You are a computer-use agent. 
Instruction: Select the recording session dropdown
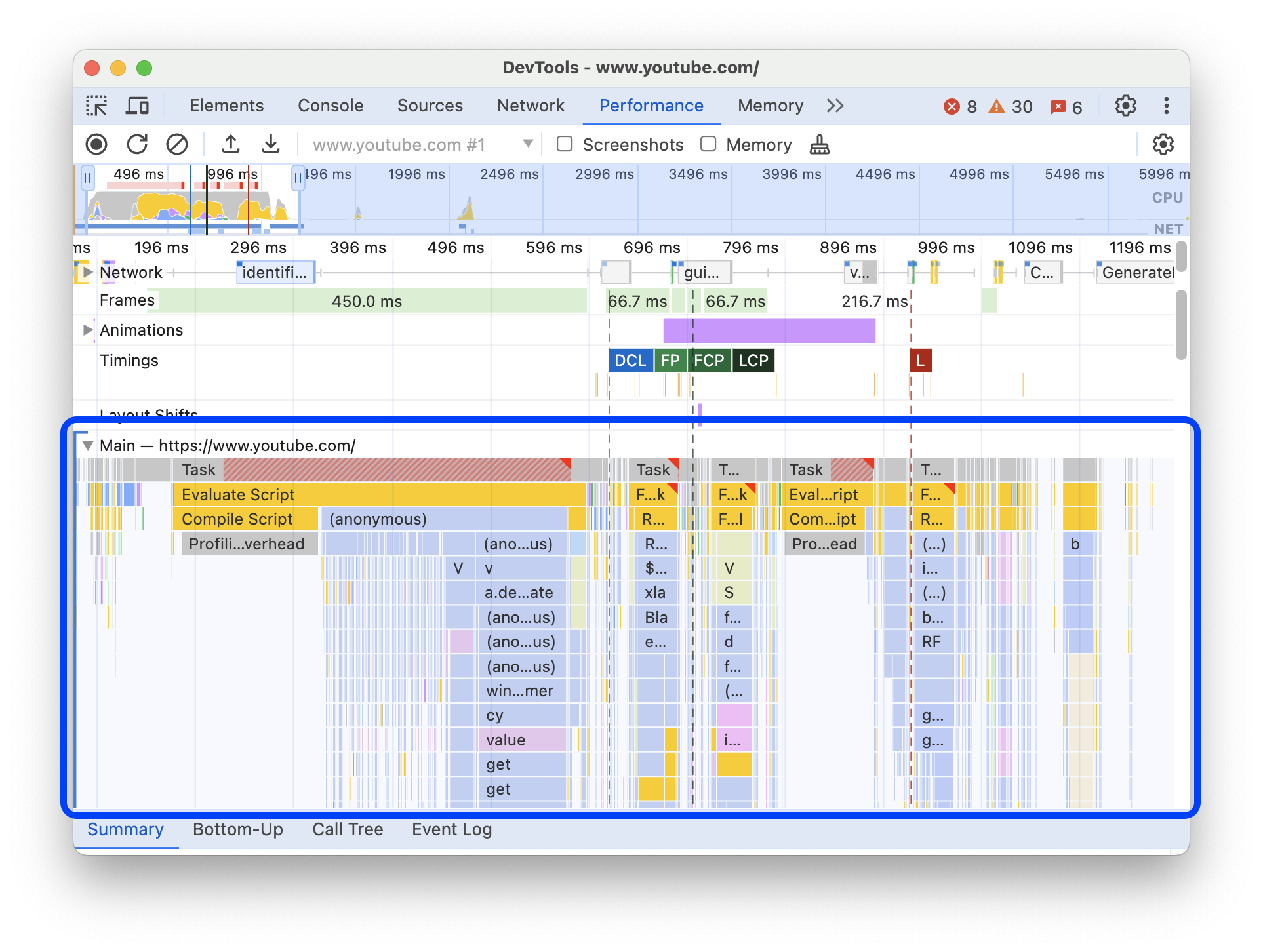pyautogui.click(x=416, y=144)
